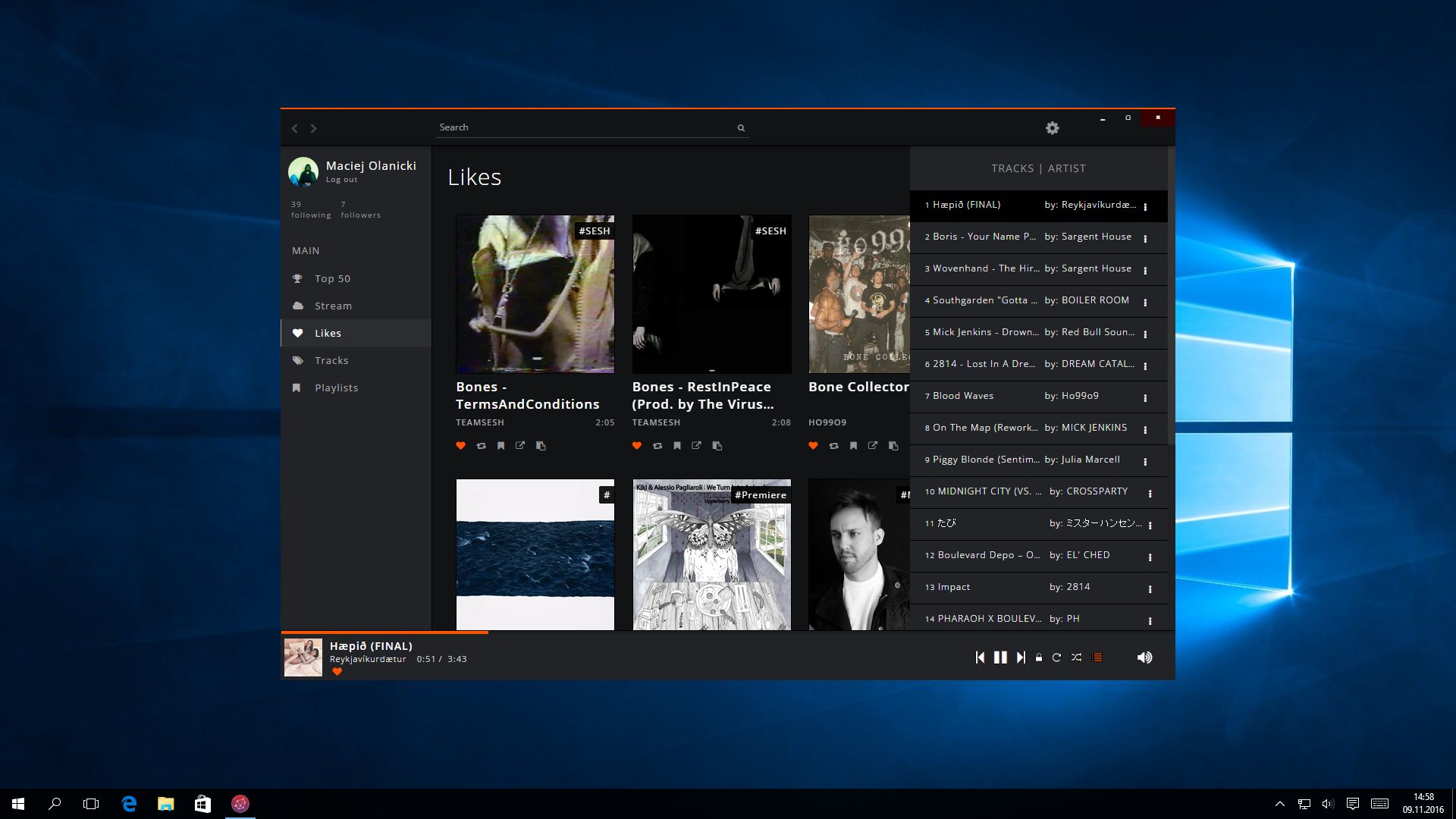Open the settings gear
The height and width of the screenshot is (819, 1456).
(x=1052, y=128)
